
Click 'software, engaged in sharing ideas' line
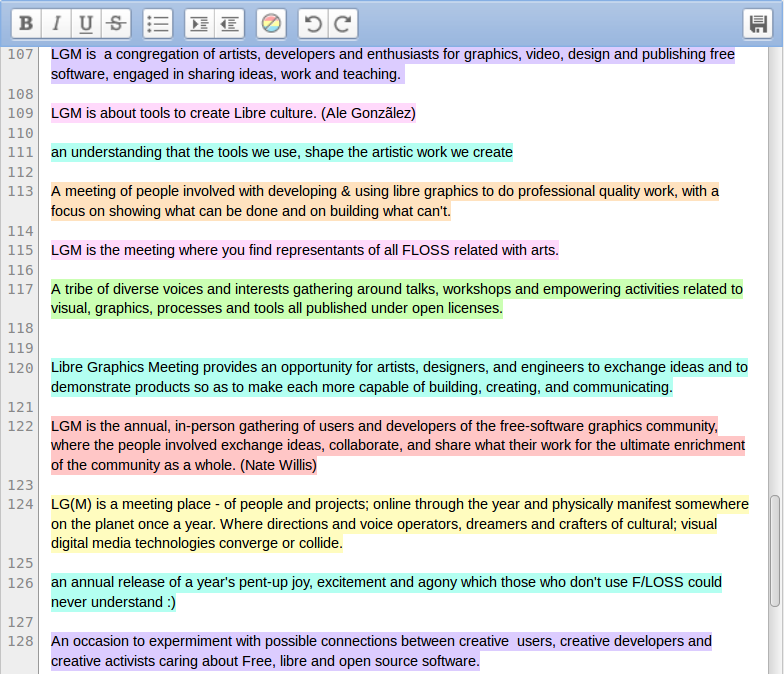226,74
